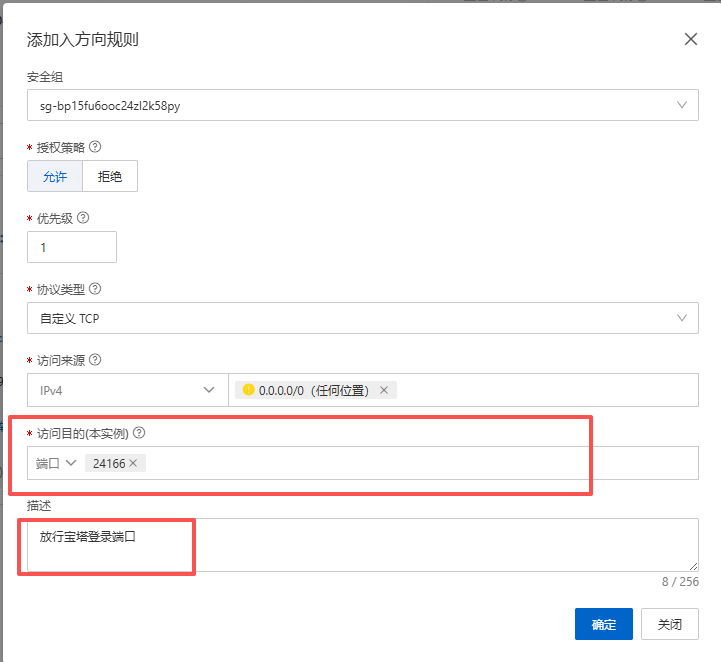Click help icon next to 优先级
This screenshot has width=721, height=662.
tap(83, 218)
